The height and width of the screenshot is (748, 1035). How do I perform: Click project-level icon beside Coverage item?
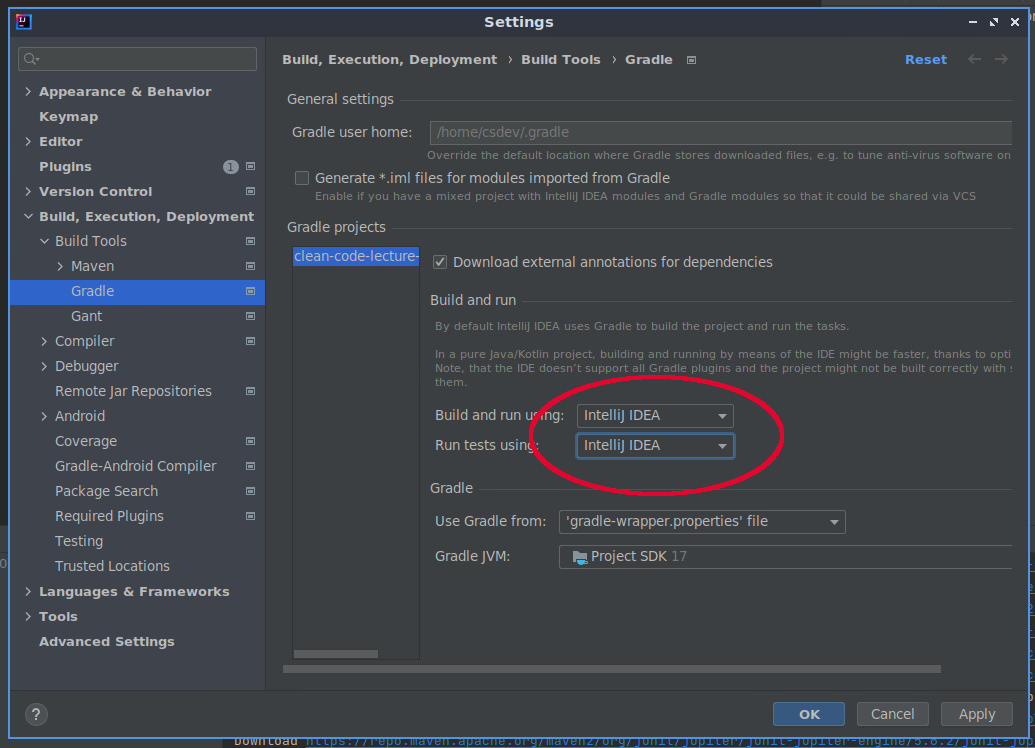click(x=250, y=441)
